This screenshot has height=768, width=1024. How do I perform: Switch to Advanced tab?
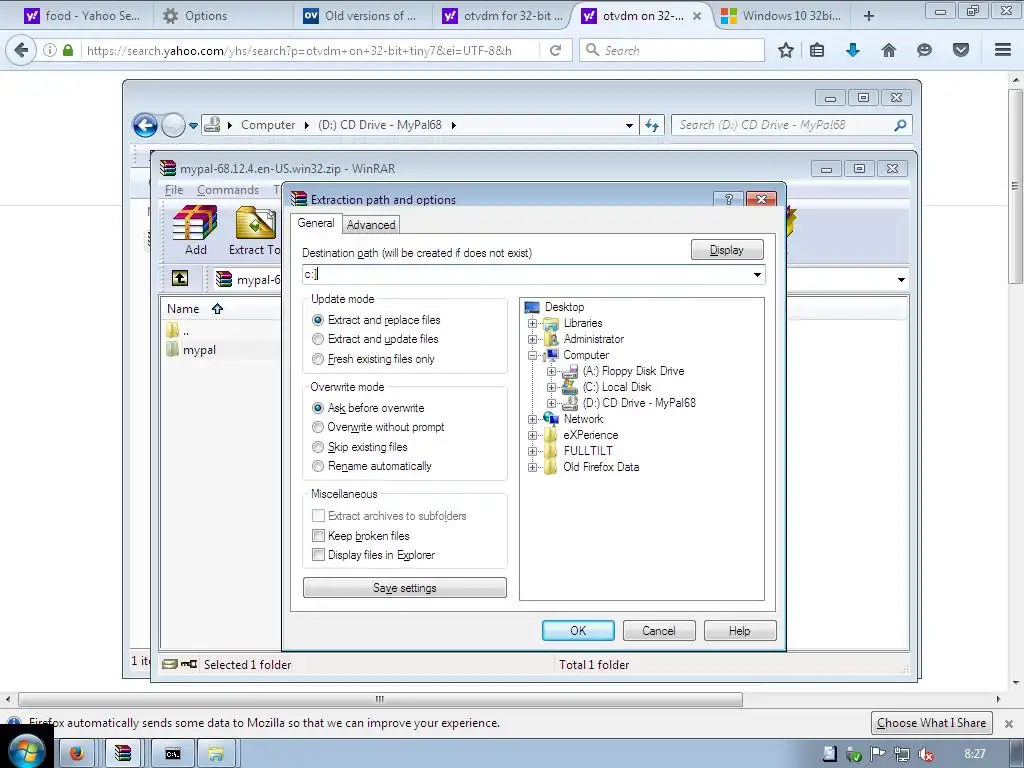[x=371, y=225]
